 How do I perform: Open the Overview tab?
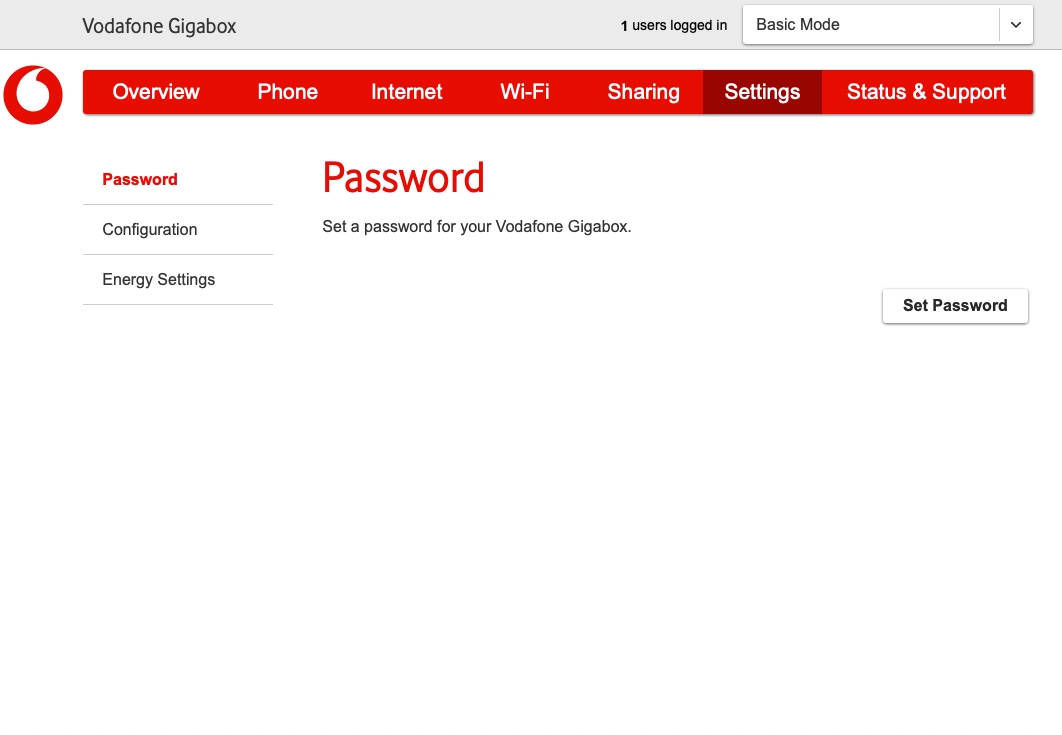pyautogui.click(x=156, y=92)
